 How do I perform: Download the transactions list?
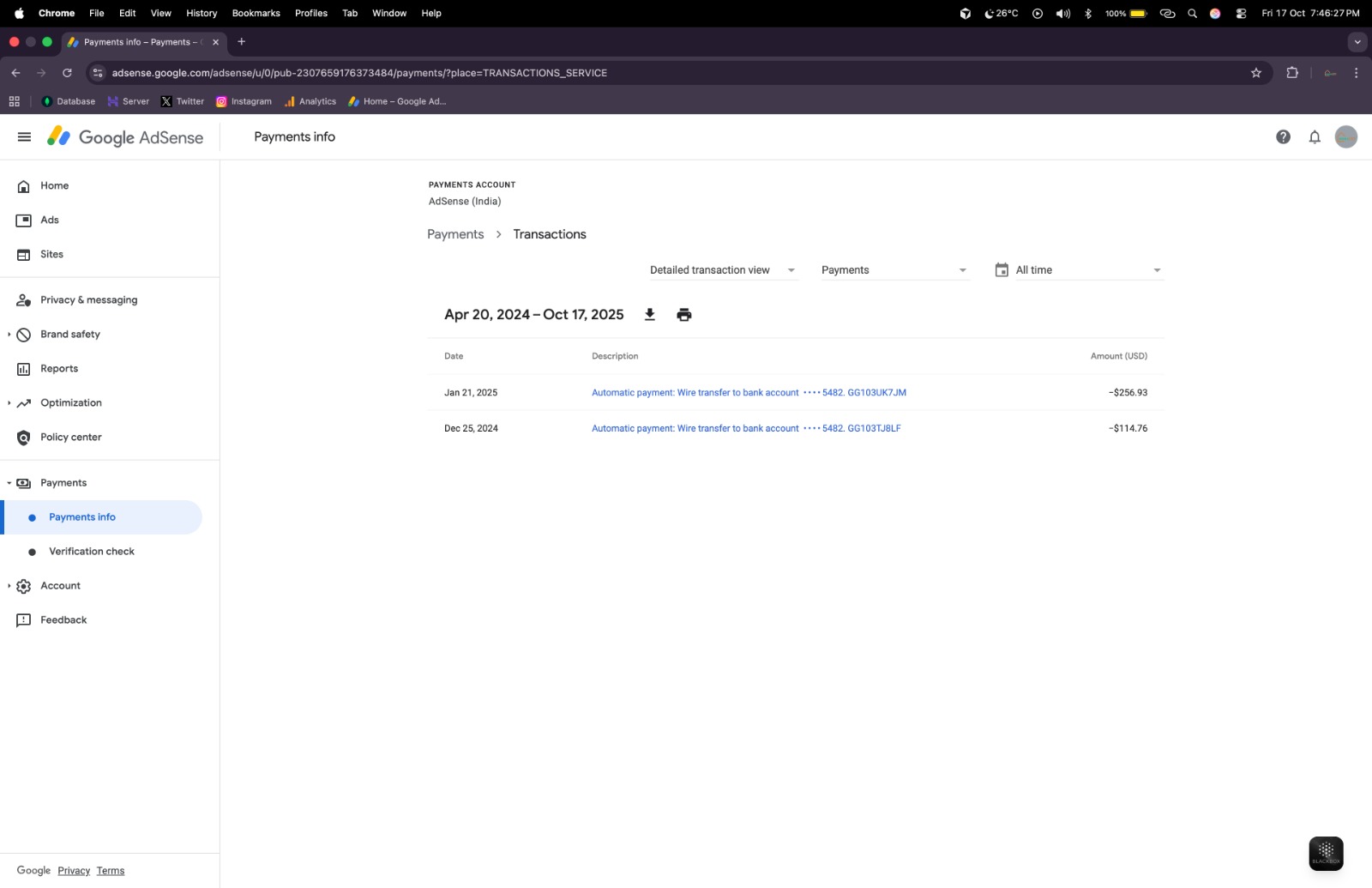(x=649, y=315)
